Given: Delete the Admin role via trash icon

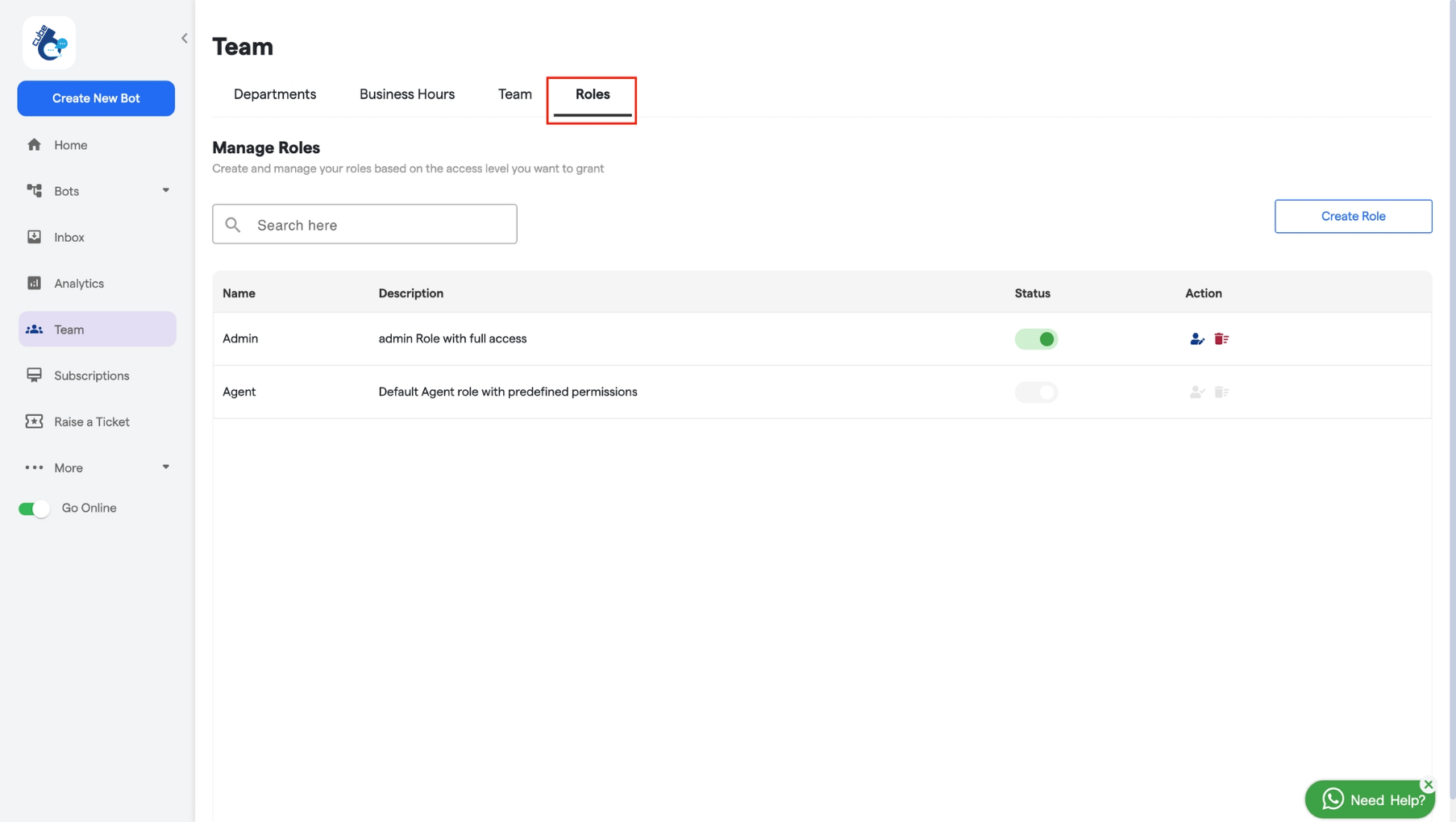Looking at the screenshot, I should pyautogui.click(x=1221, y=339).
